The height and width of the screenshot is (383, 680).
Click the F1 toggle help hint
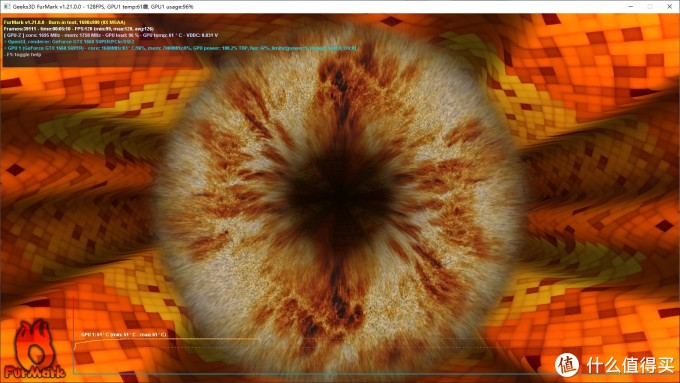coord(23,55)
